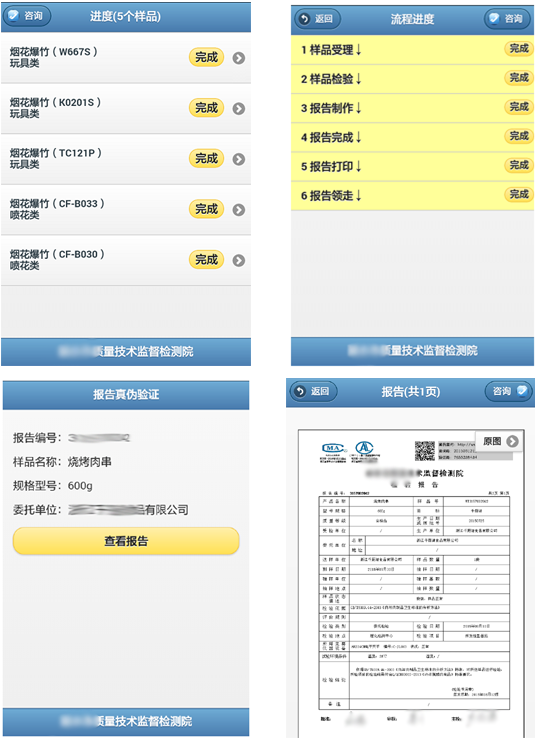Tap 完成 status of 报告完成 step

coord(519,136)
